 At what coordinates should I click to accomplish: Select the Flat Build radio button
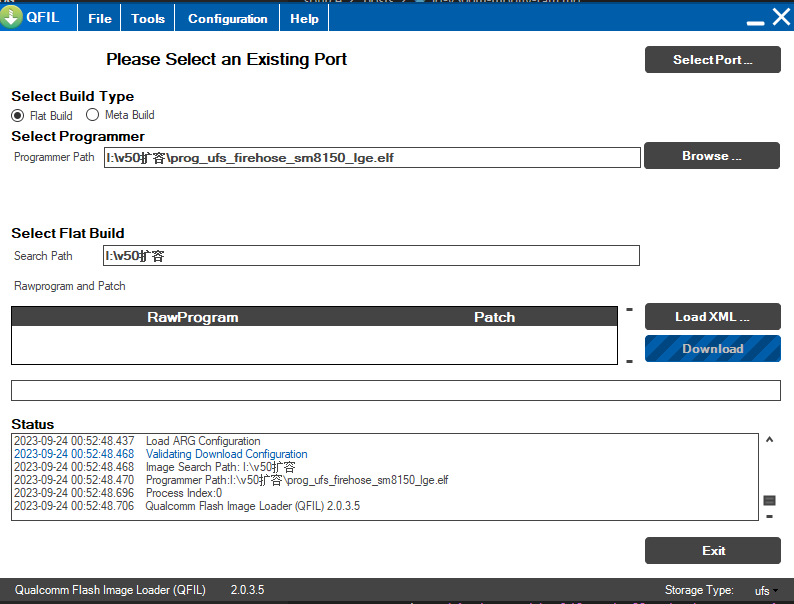[18, 116]
